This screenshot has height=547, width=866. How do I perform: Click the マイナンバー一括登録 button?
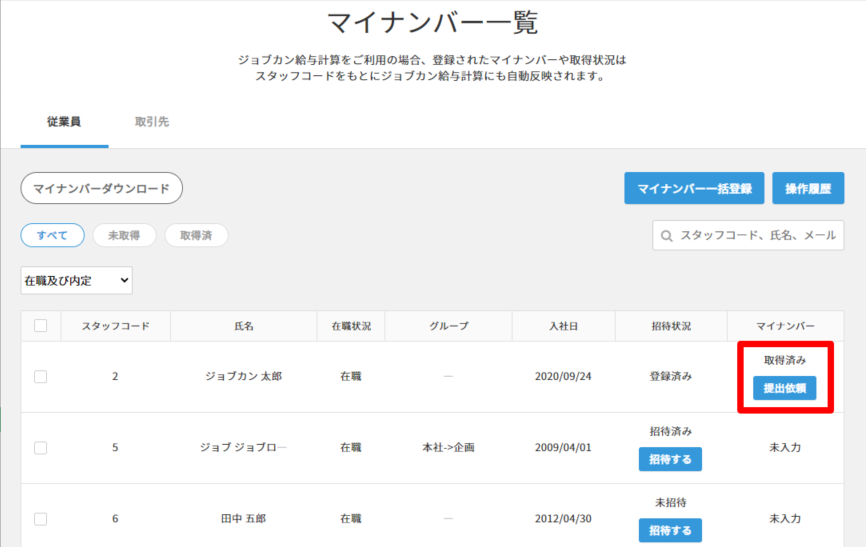[x=694, y=187]
